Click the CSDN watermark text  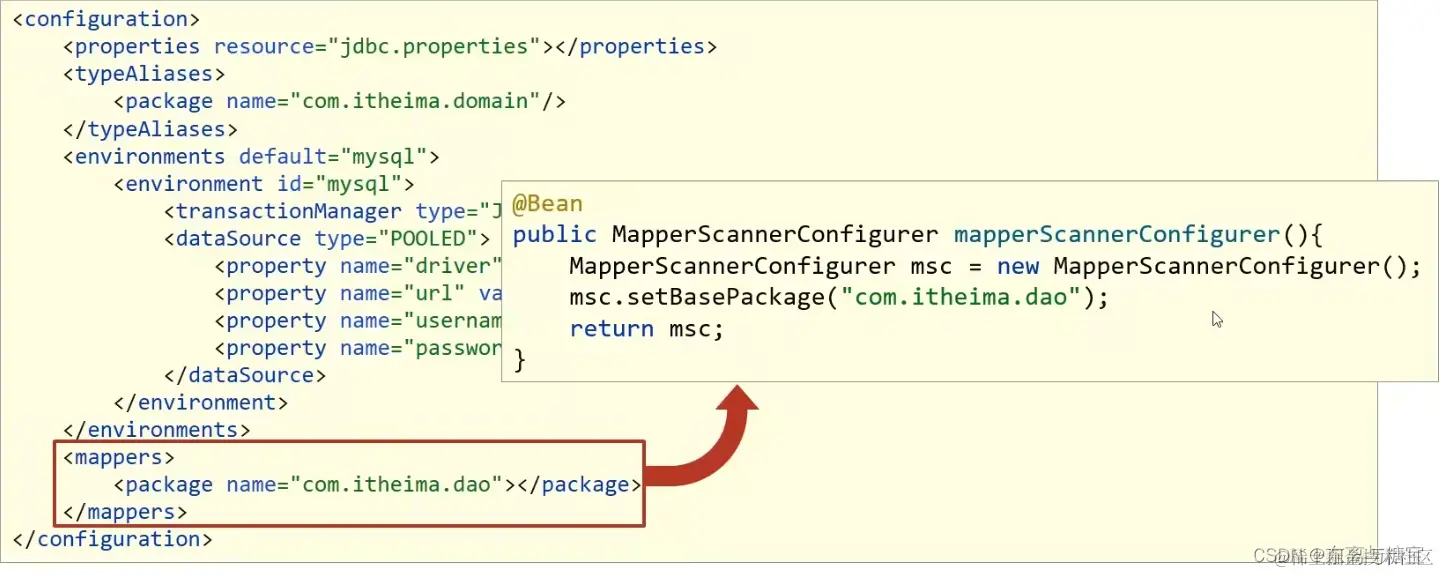tap(1342, 555)
